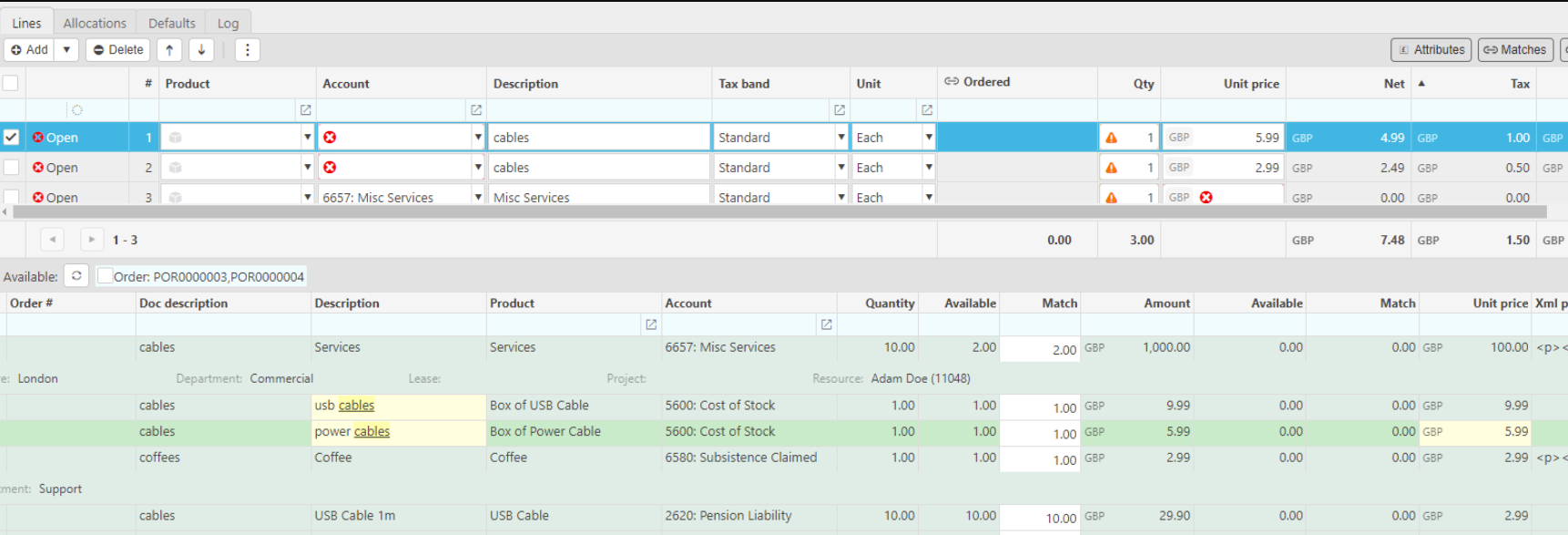1568x535 pixels.
Task: Open the Attributes panel
Action: tap(1432, 50)
